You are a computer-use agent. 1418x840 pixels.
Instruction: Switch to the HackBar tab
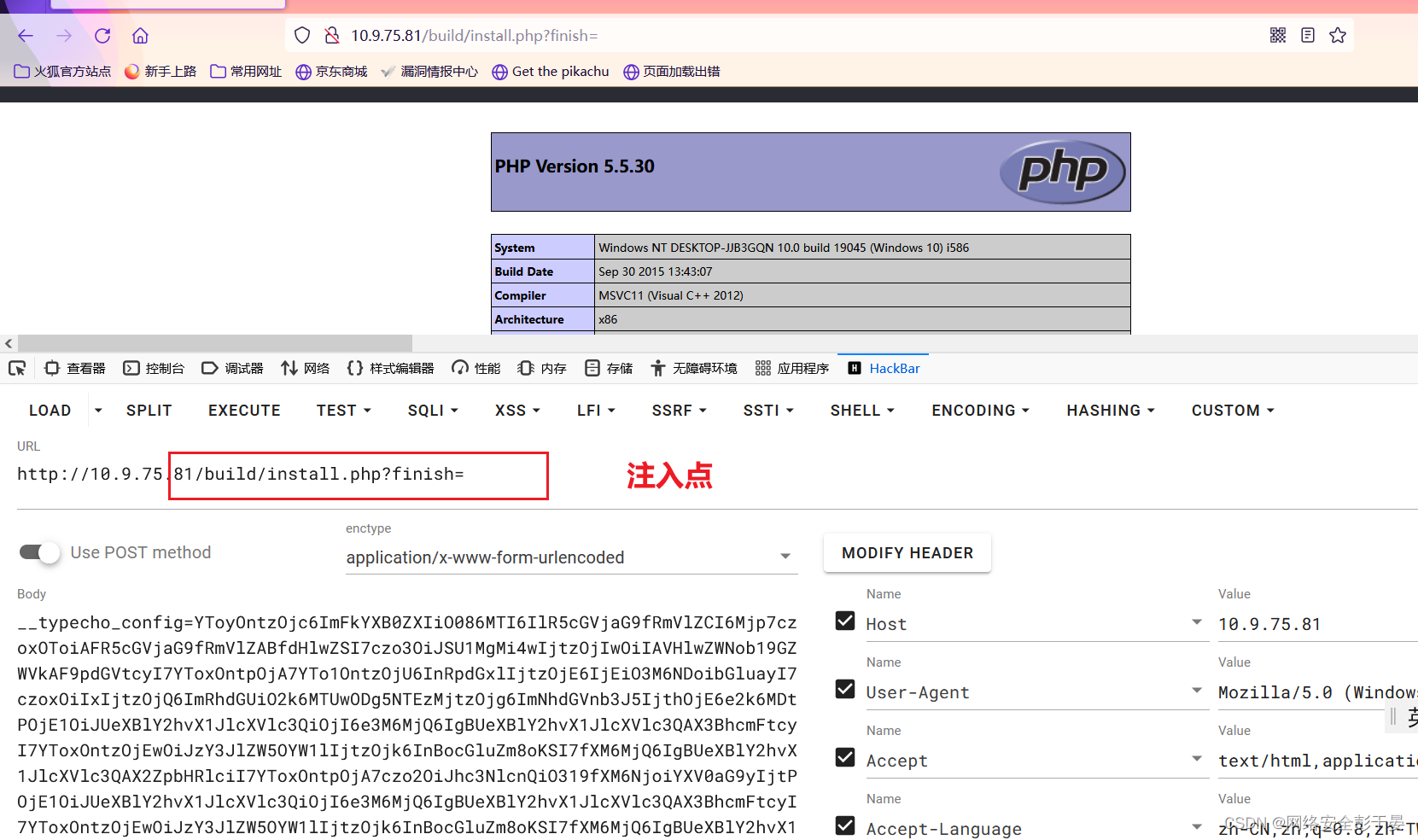pyautogui.click(x=884, y=368)
